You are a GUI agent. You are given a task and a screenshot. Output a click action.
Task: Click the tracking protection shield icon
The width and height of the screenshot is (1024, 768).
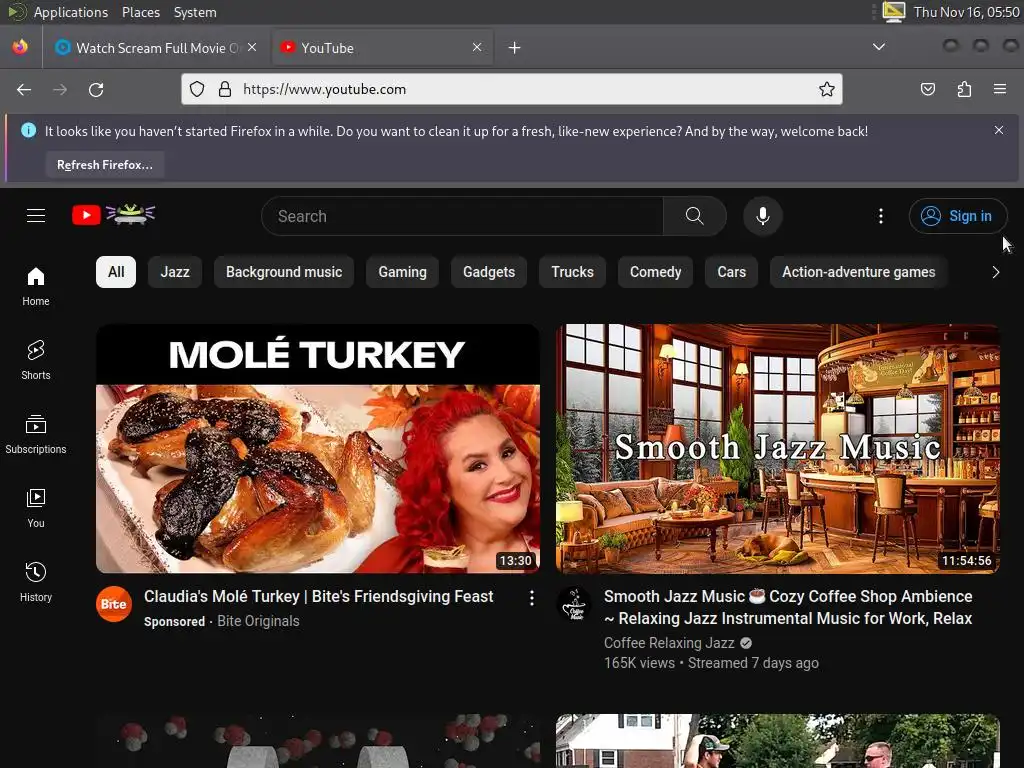click(x=197, y=89)
